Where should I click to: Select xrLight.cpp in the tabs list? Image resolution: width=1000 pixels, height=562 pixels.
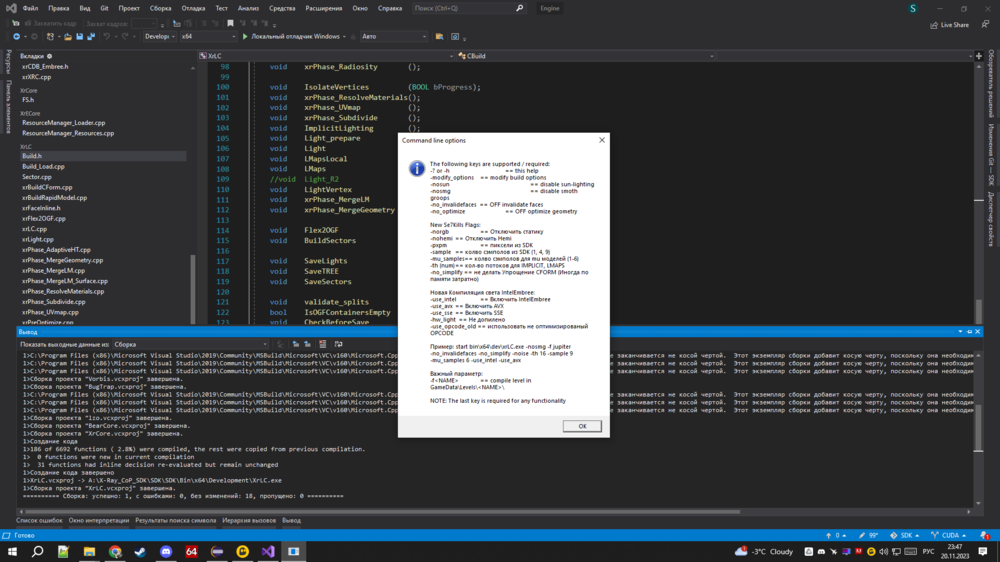38,239
